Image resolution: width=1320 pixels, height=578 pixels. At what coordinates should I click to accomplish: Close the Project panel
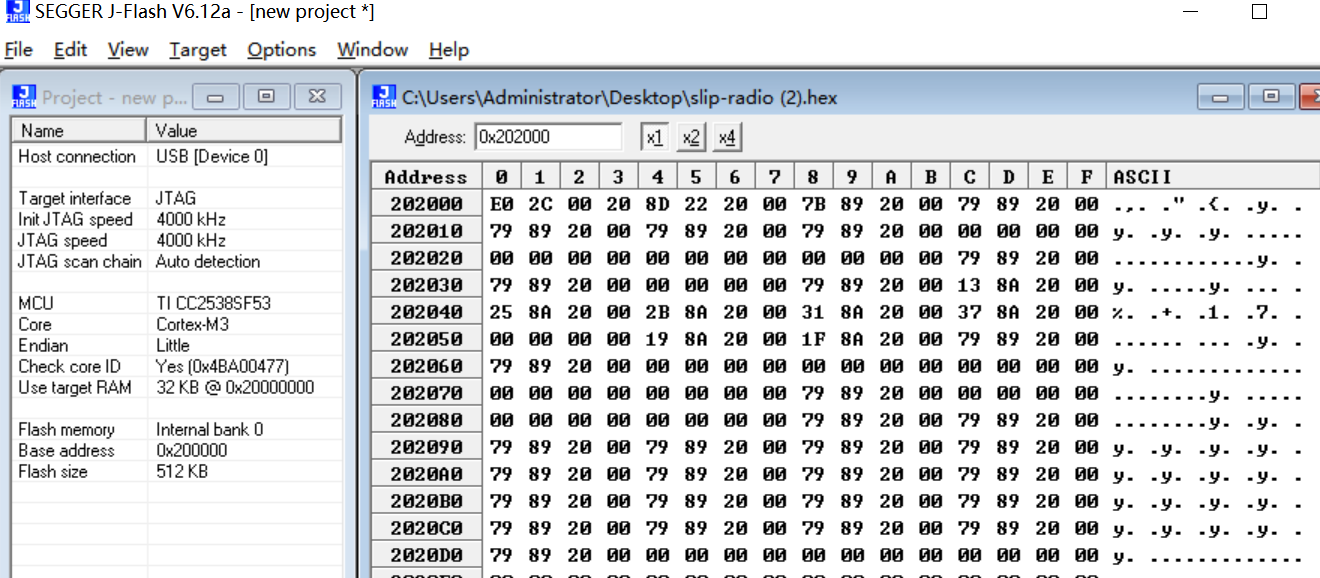click(317, 96)
